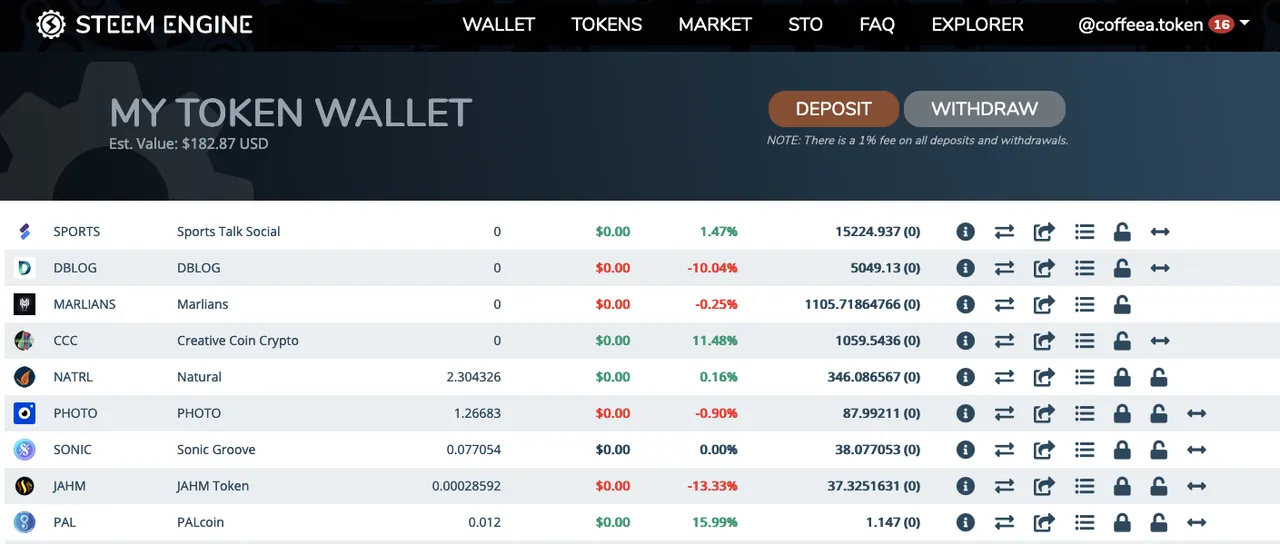Open history list icon for SONIC

(1084, 450)
